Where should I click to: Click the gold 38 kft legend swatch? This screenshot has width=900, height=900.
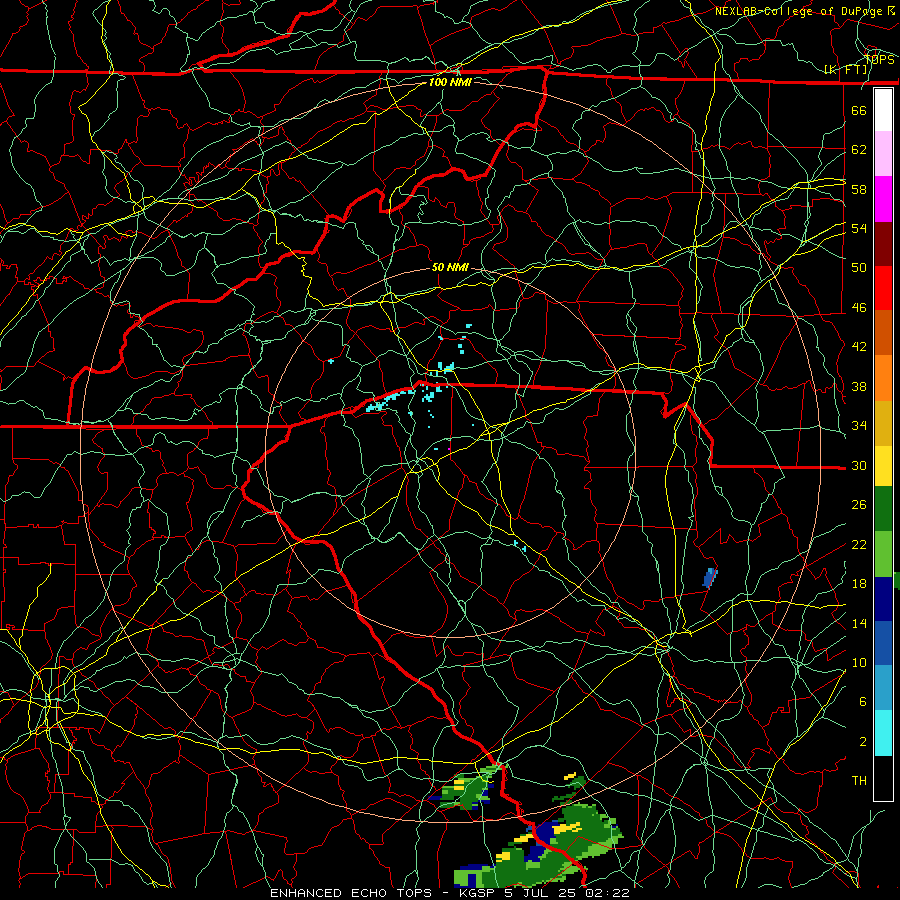pyautogui.click(x=883, y=423)
